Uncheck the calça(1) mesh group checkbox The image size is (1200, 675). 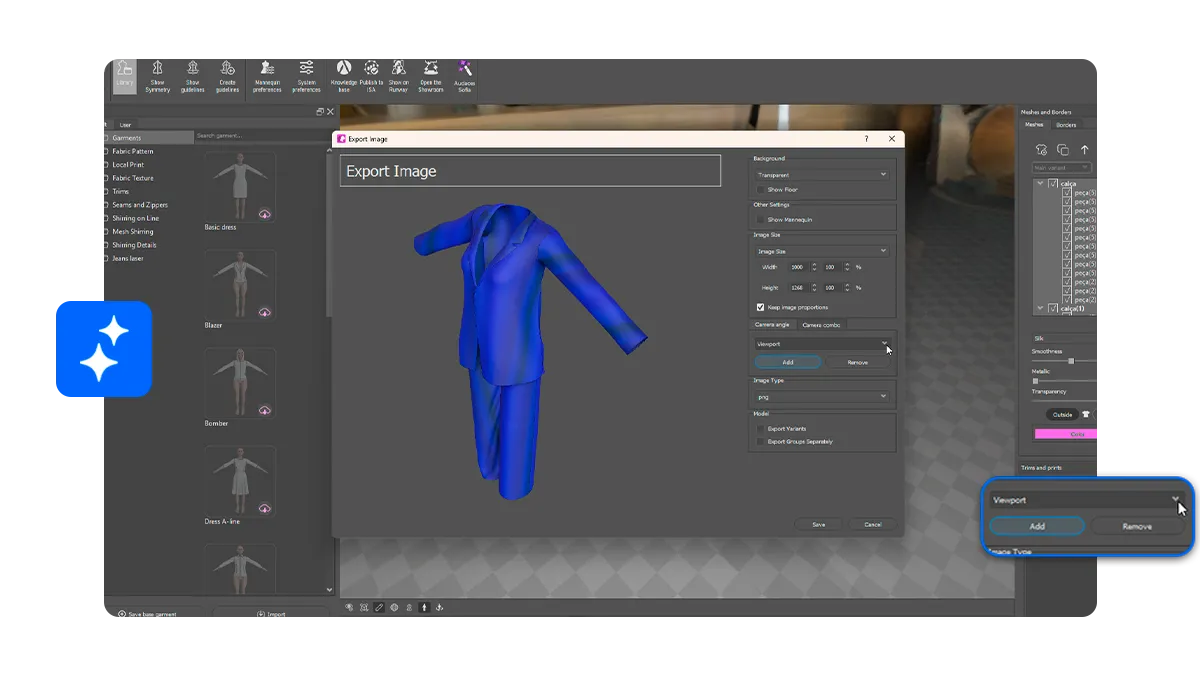click(x=1053, y=309)
